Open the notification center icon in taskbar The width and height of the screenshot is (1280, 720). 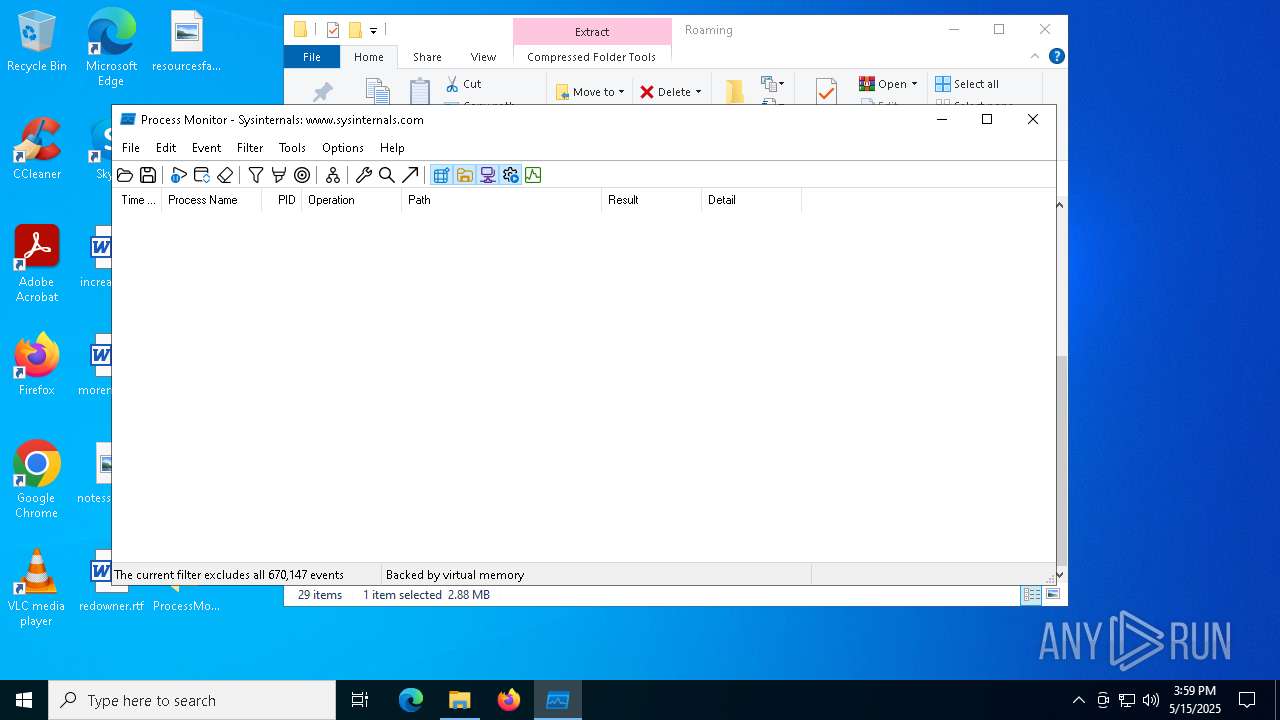click(1247, 700)
